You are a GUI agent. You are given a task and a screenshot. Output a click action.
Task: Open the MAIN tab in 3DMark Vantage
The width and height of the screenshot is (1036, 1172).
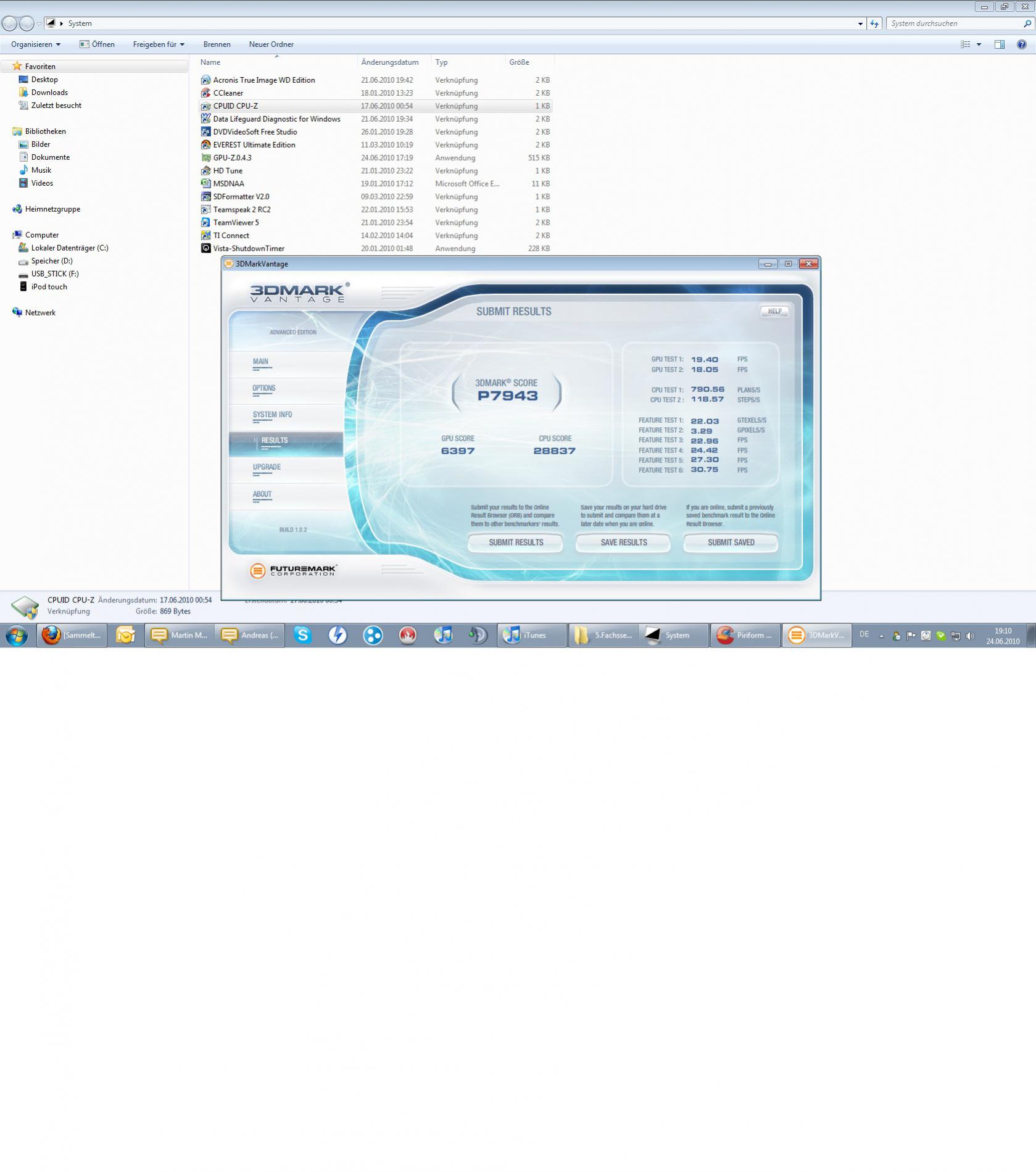point(286,364)
